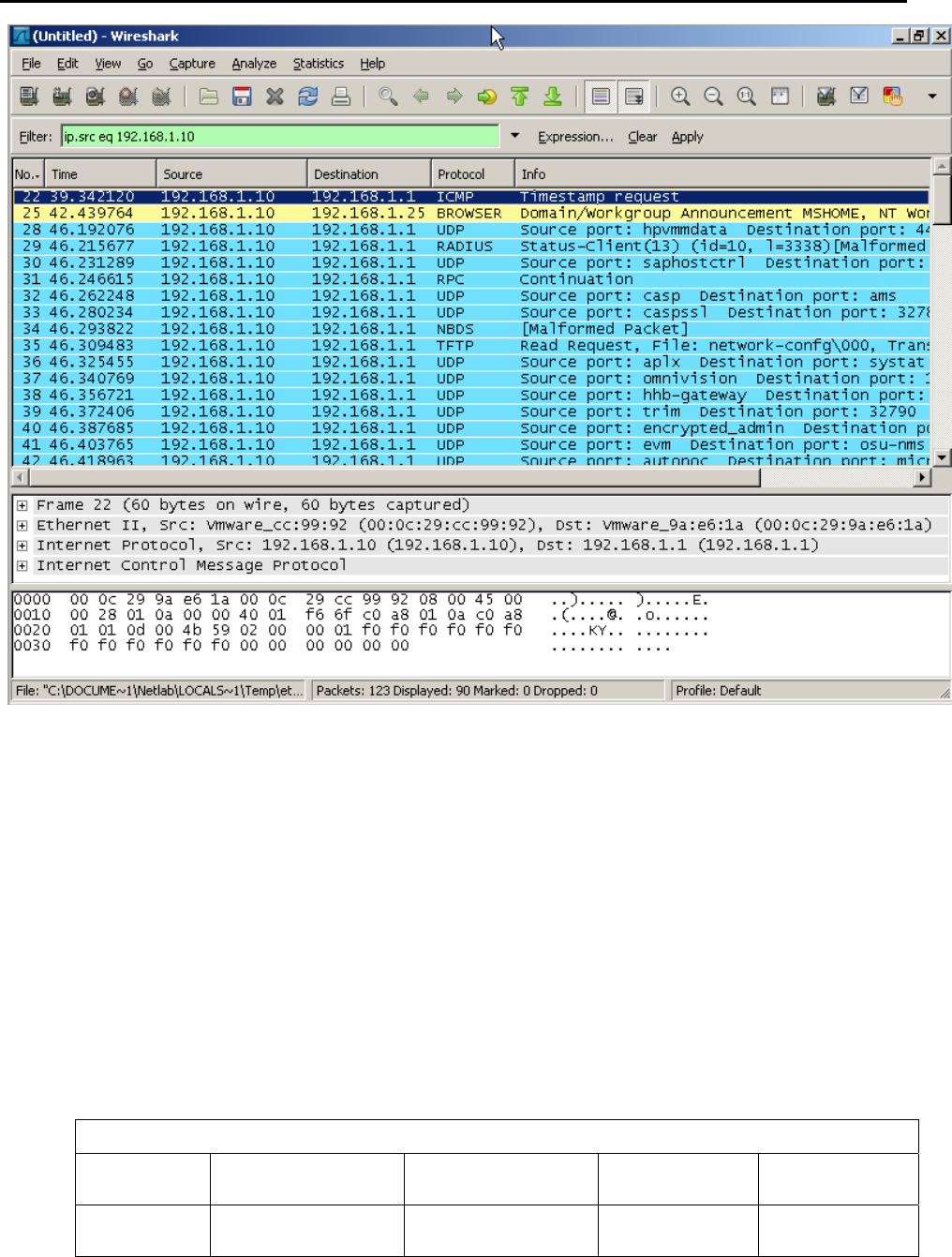The width and height of the screenshot is (952, 1257).
Task: Open the list of capture interfaces icon
Action: [29, 96]
